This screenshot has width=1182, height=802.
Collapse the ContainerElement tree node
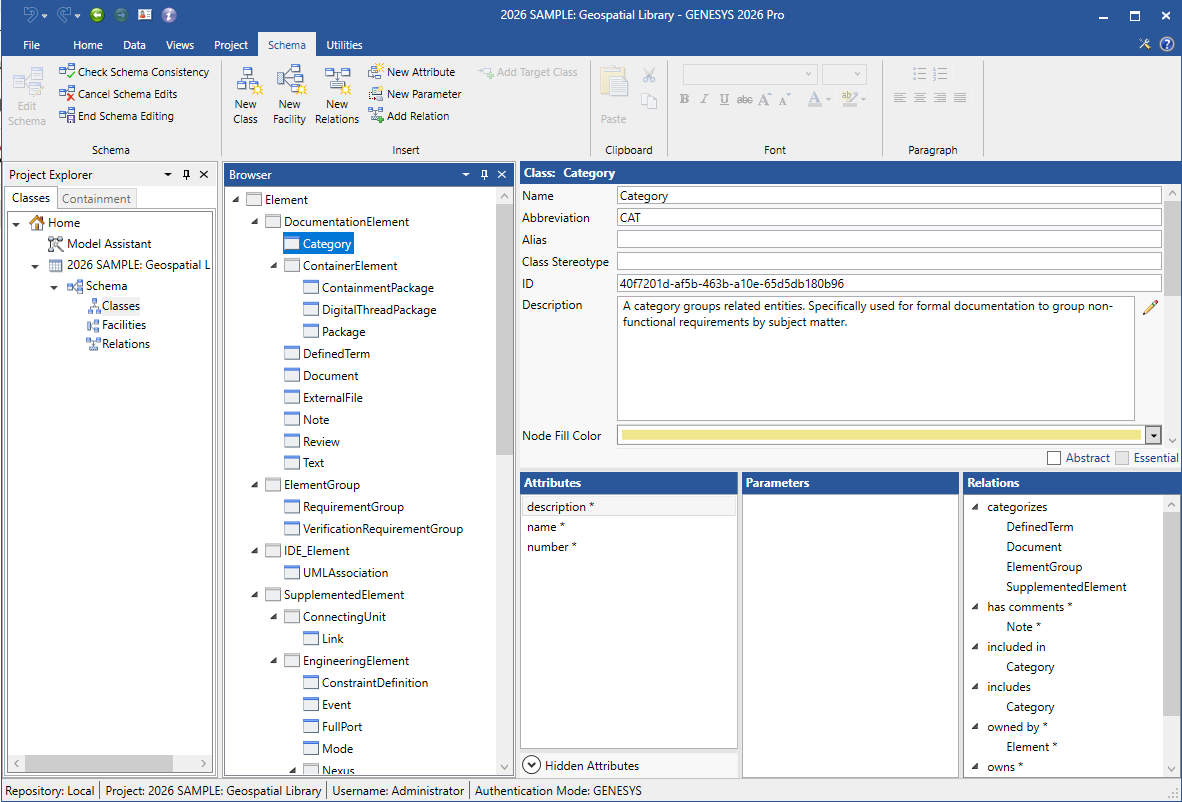[x=275, y=266]
